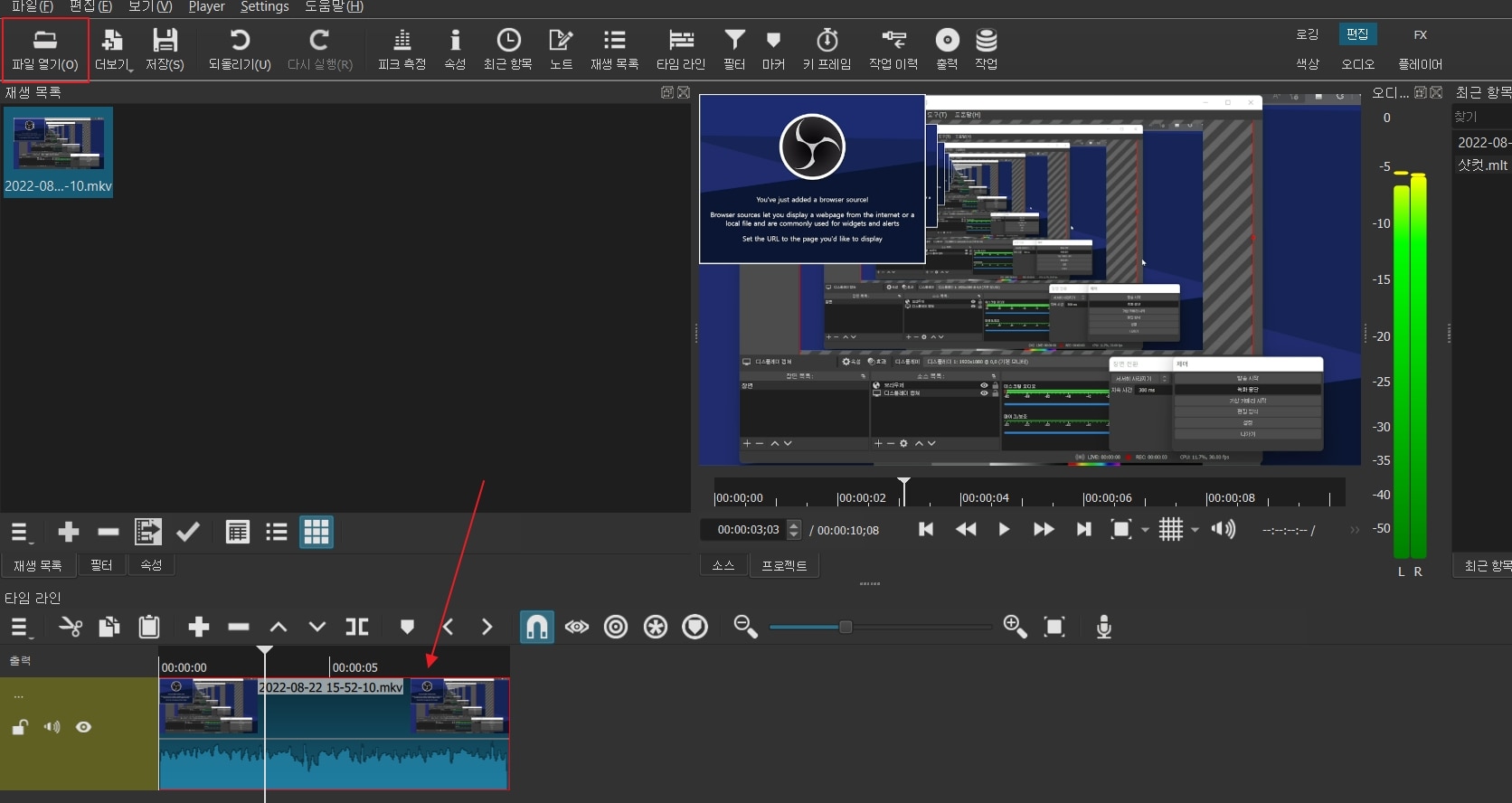Screen dimensions: 1512x803
Task: Remove playlist item with minus icon
Action: 109,533
